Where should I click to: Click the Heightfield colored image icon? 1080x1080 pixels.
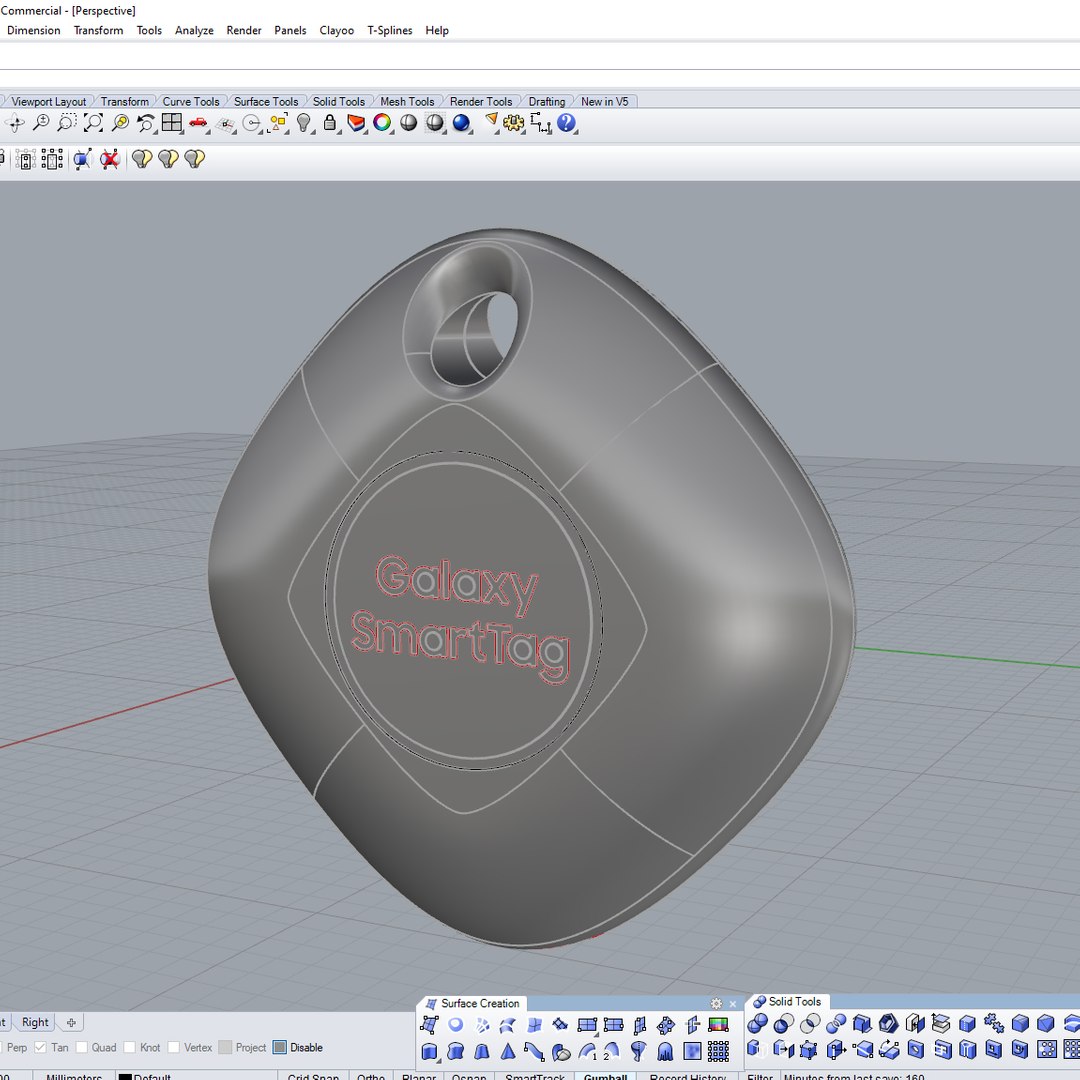coord(718,1025)
